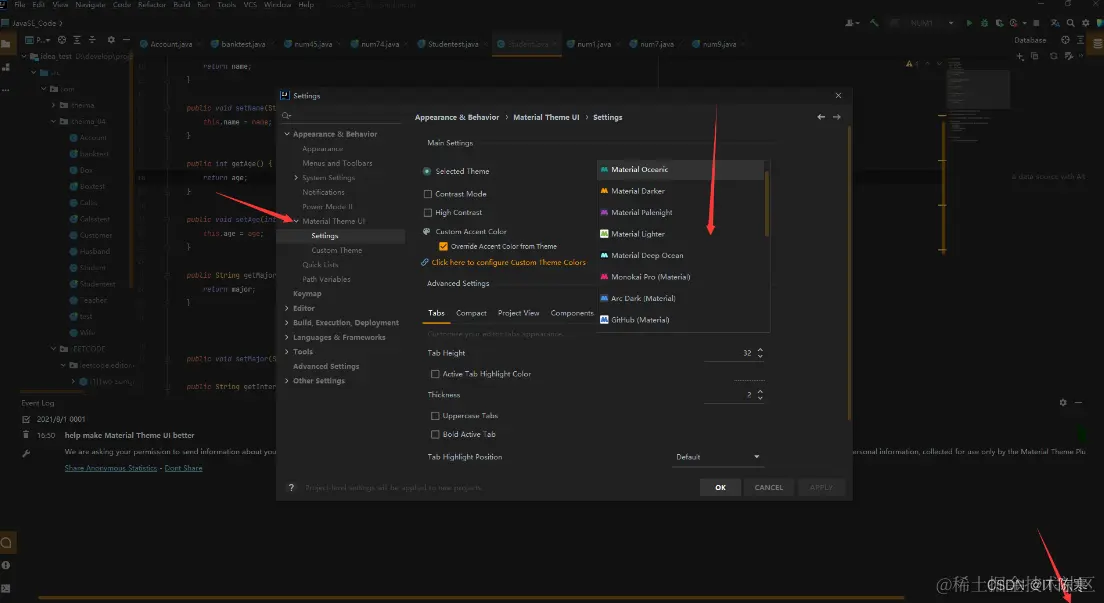Click help question mark in Settings dialog

click(291, 487)
